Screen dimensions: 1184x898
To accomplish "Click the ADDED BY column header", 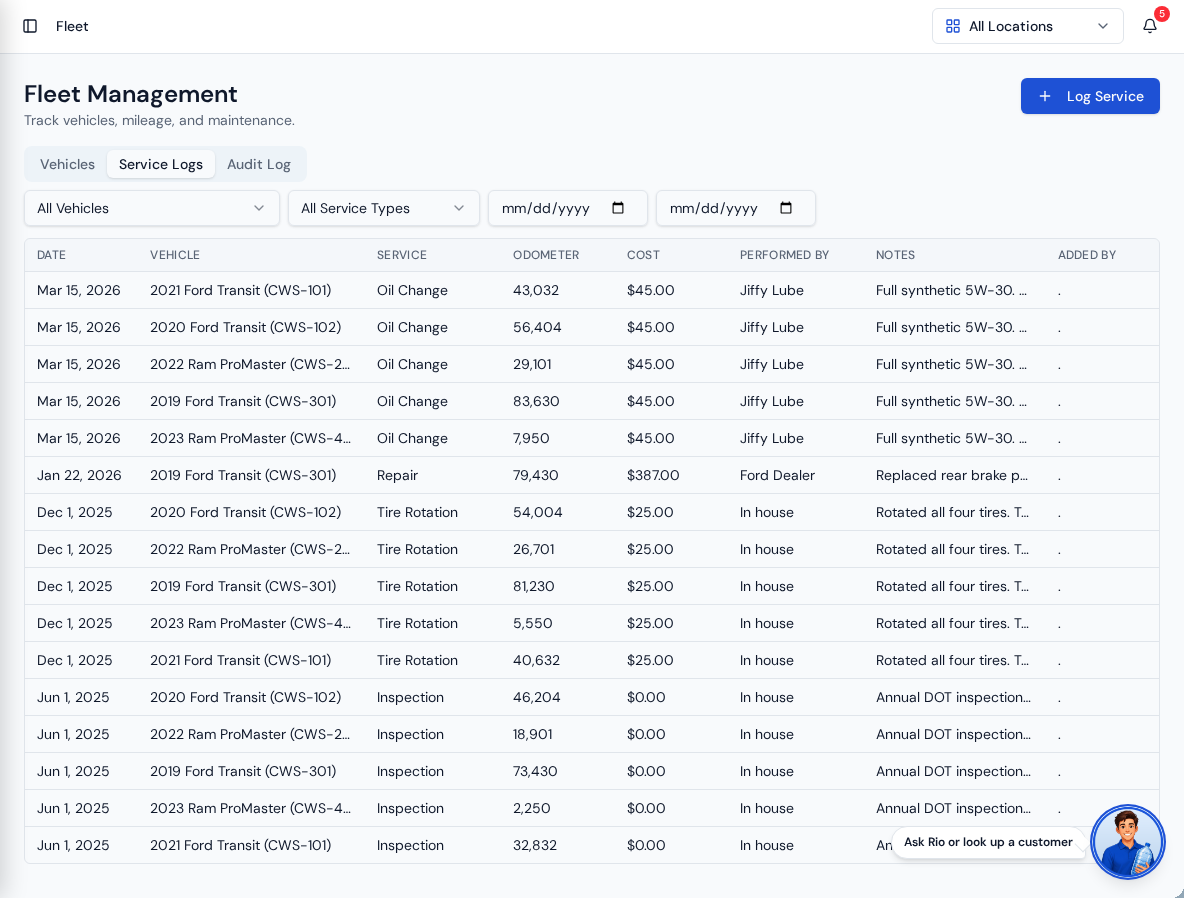I will (x=1087, y=255).
